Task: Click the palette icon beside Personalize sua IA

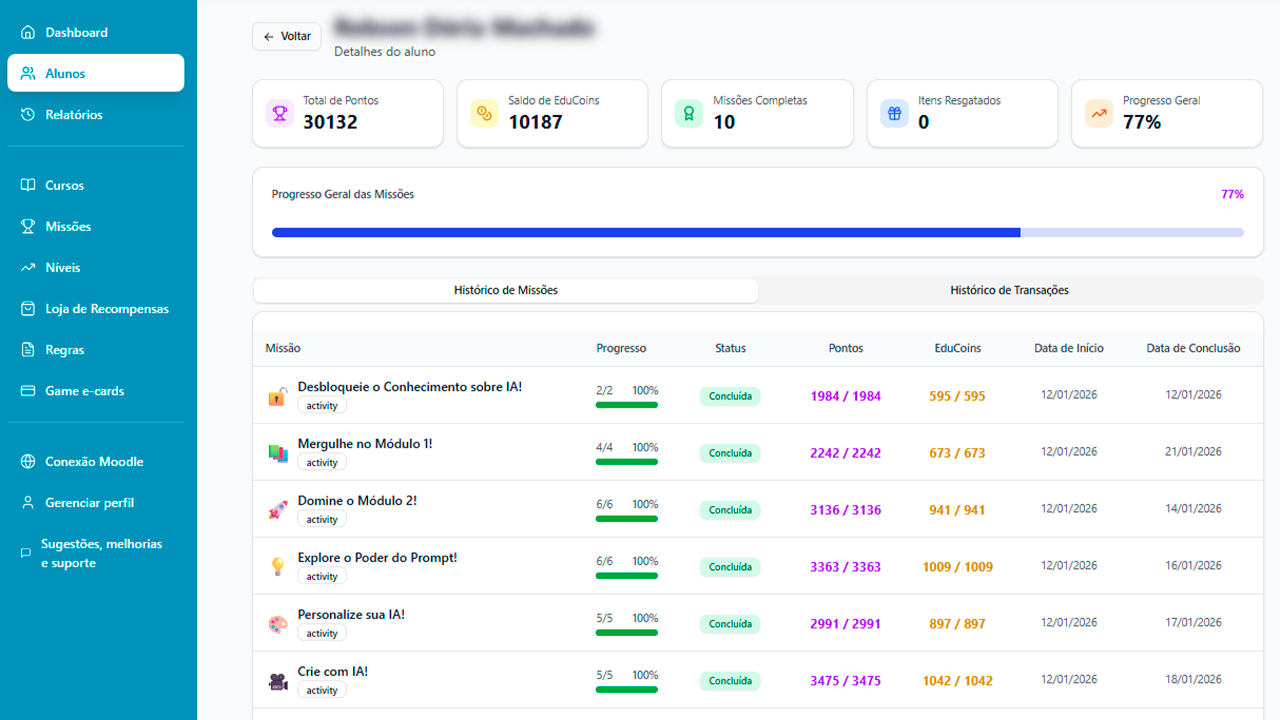Action: tap(278, 624)
